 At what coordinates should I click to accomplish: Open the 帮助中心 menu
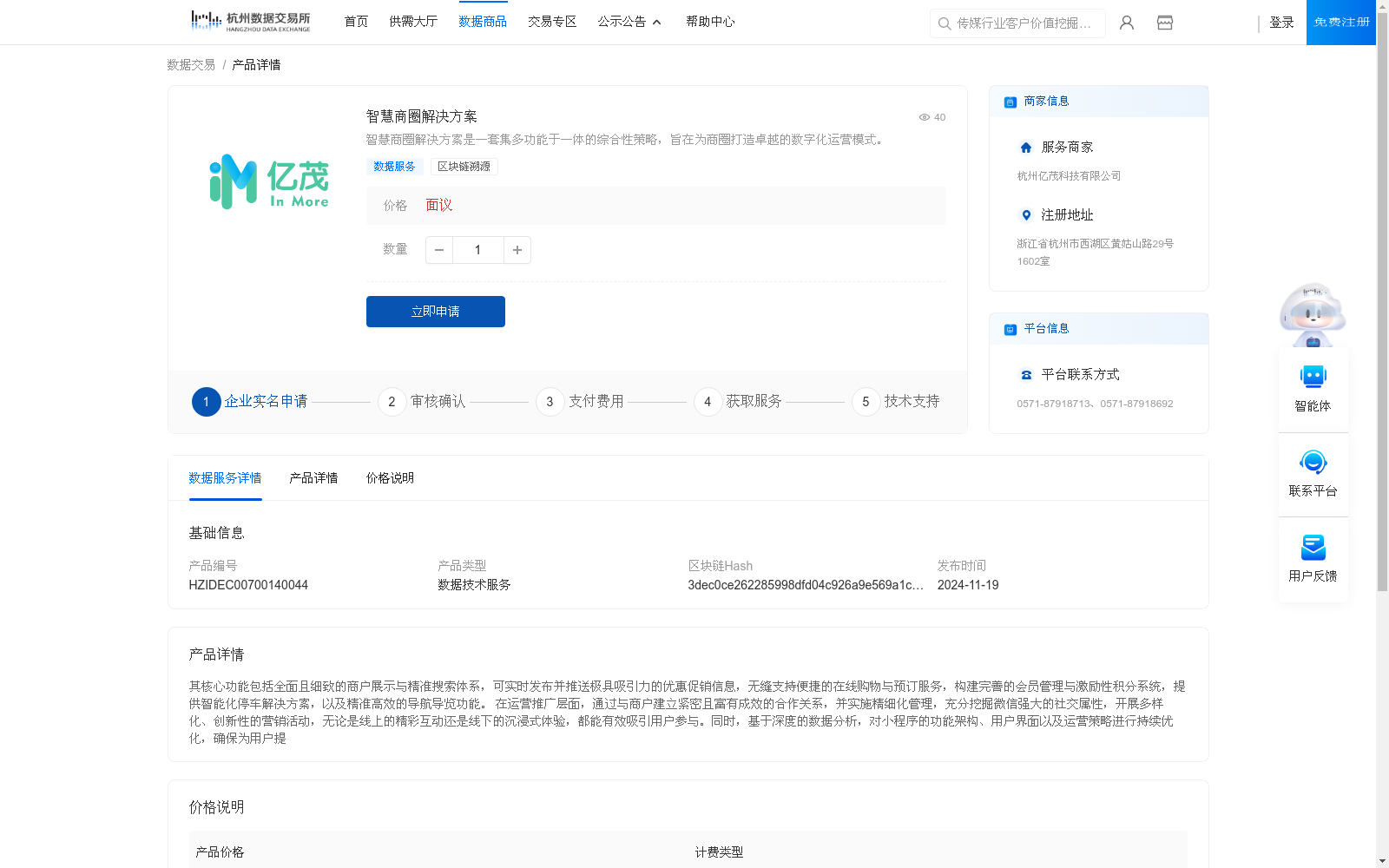(710, 22)
